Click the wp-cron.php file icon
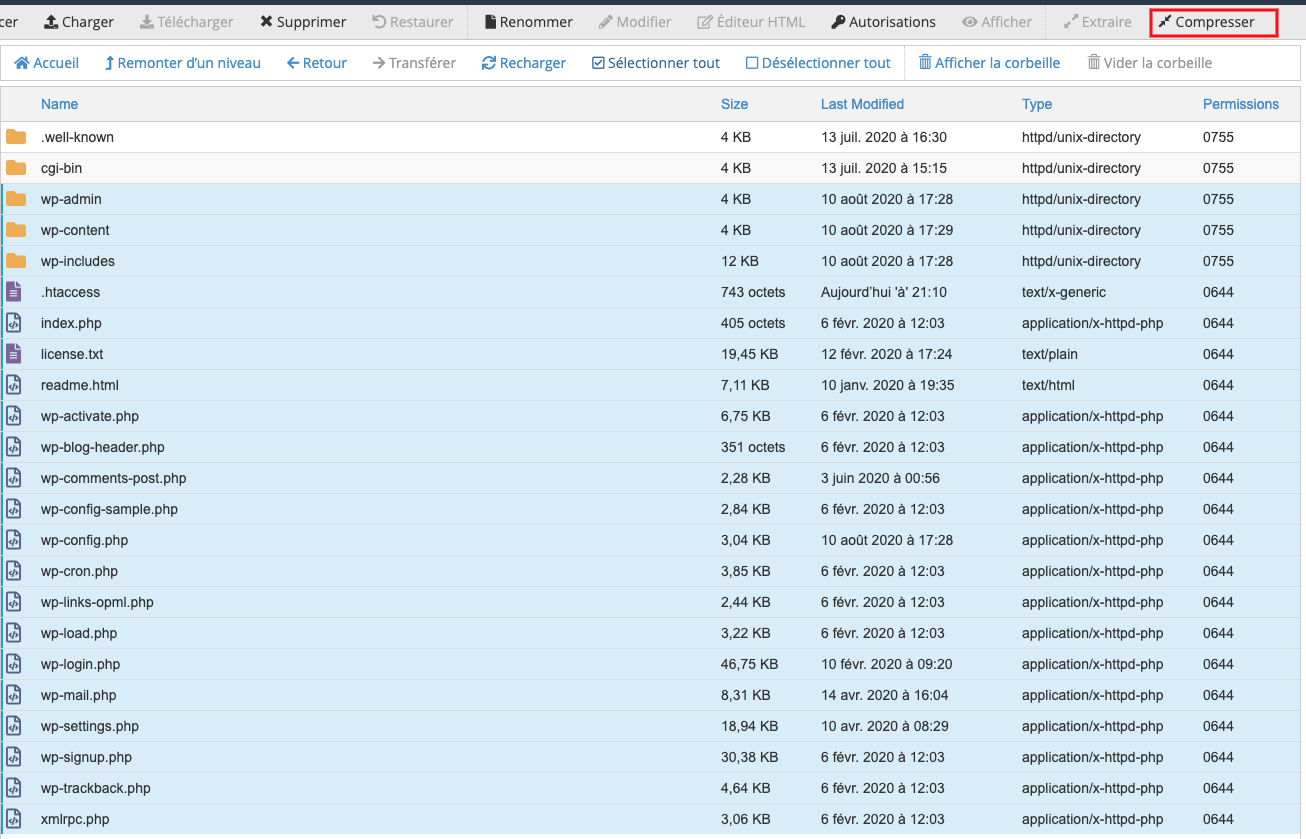This screenshot has height=839, width=1306. 14,571
